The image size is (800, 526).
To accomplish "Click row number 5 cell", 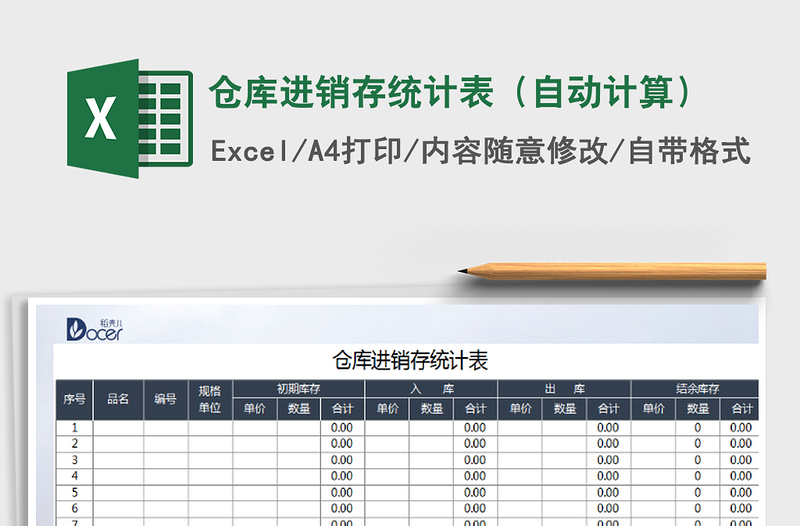I will [74, 492].
